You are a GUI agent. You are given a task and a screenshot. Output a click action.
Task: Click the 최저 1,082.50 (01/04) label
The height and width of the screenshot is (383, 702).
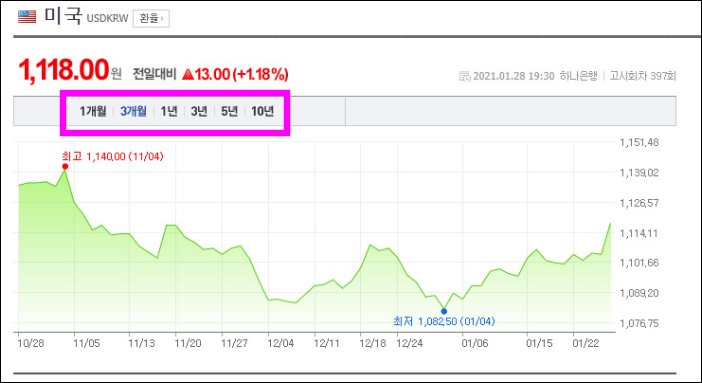point(444,321)
